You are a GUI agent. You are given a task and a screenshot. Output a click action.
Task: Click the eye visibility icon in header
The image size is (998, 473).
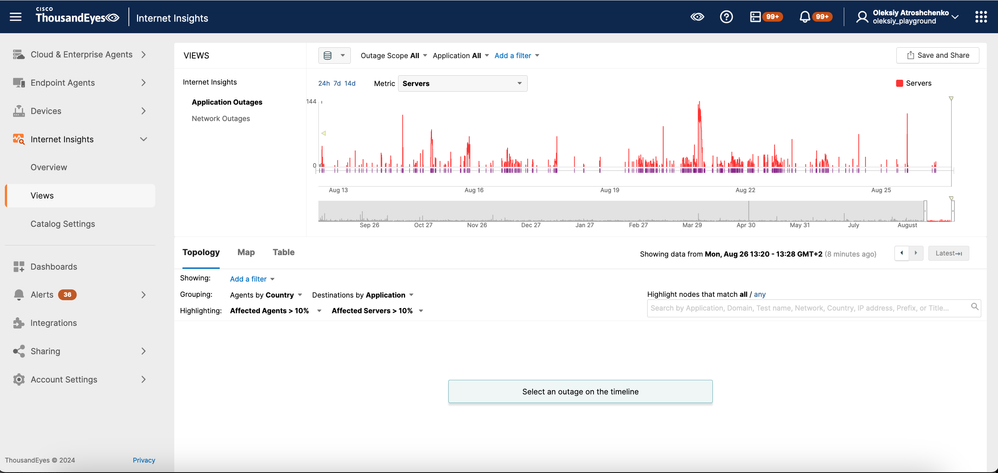coord(697,17)
